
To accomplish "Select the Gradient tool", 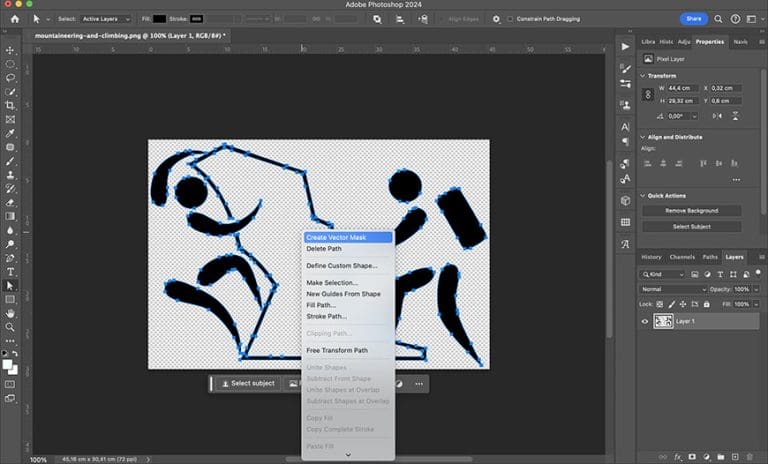I will click(10, 216).
